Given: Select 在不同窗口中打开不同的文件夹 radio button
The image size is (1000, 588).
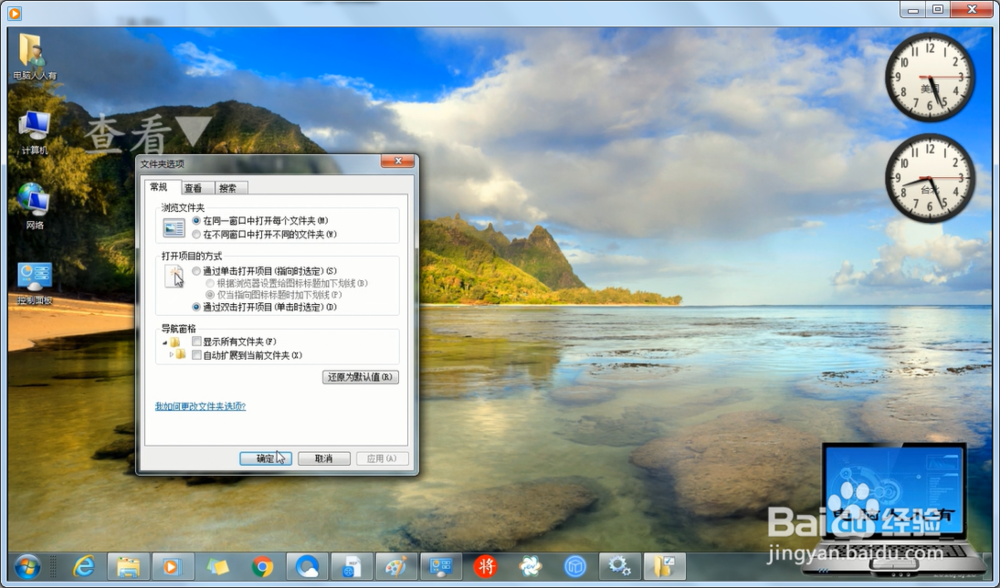Looking at the screenshot, I should pos(196,235).
